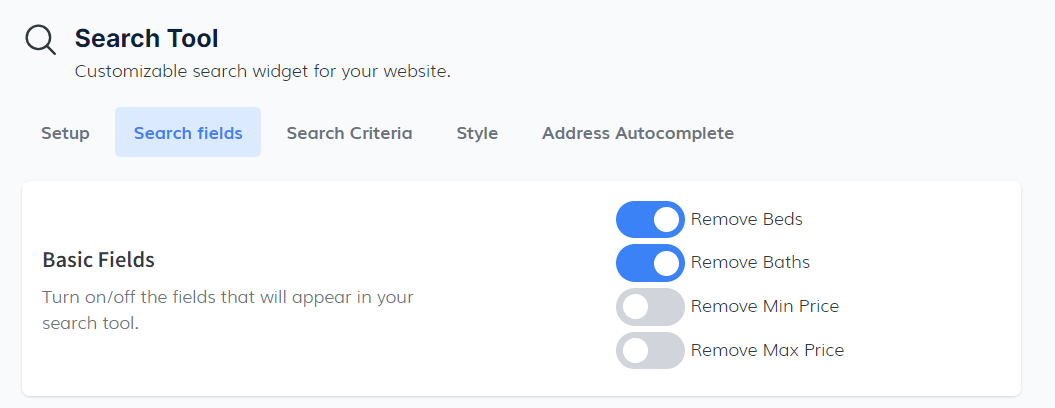This screenshot has height=408, width=1055.
Task: Click the Remove Min Price label
Action: pos(764,307)
